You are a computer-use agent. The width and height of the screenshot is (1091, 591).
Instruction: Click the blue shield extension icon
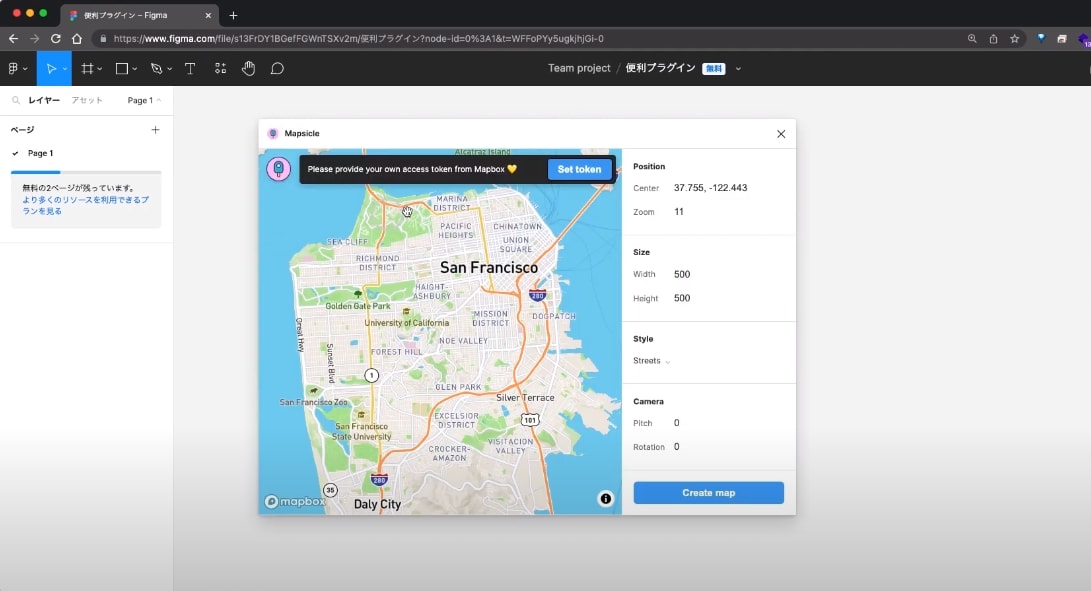(x=1041, y=39)
